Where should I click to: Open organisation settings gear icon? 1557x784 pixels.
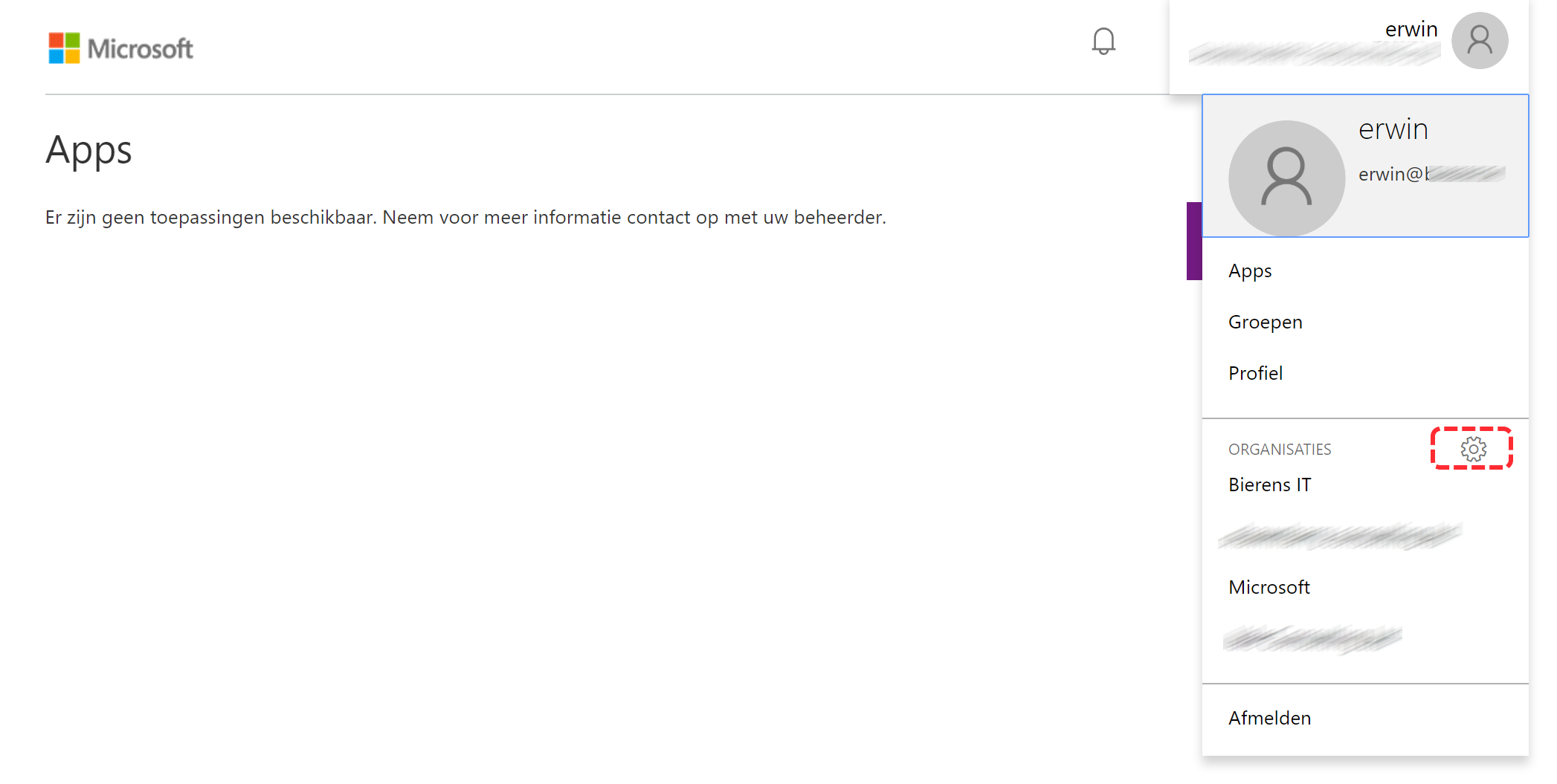tap(1473, 449)
